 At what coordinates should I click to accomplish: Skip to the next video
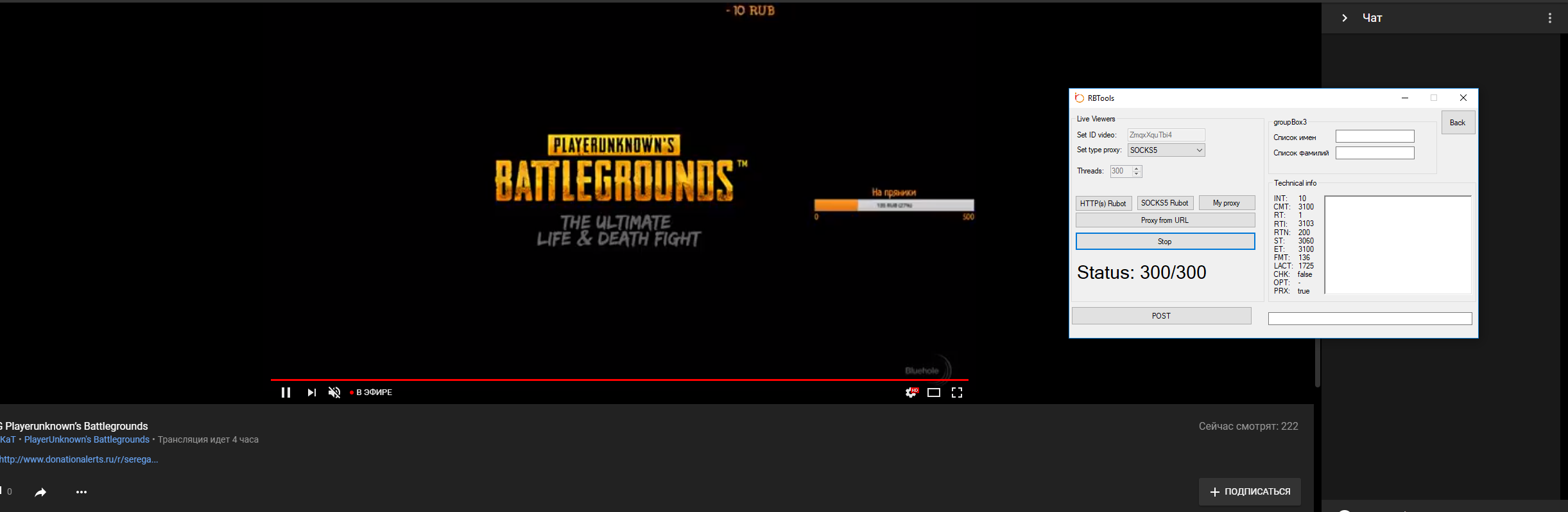click(x=311, y=393)
